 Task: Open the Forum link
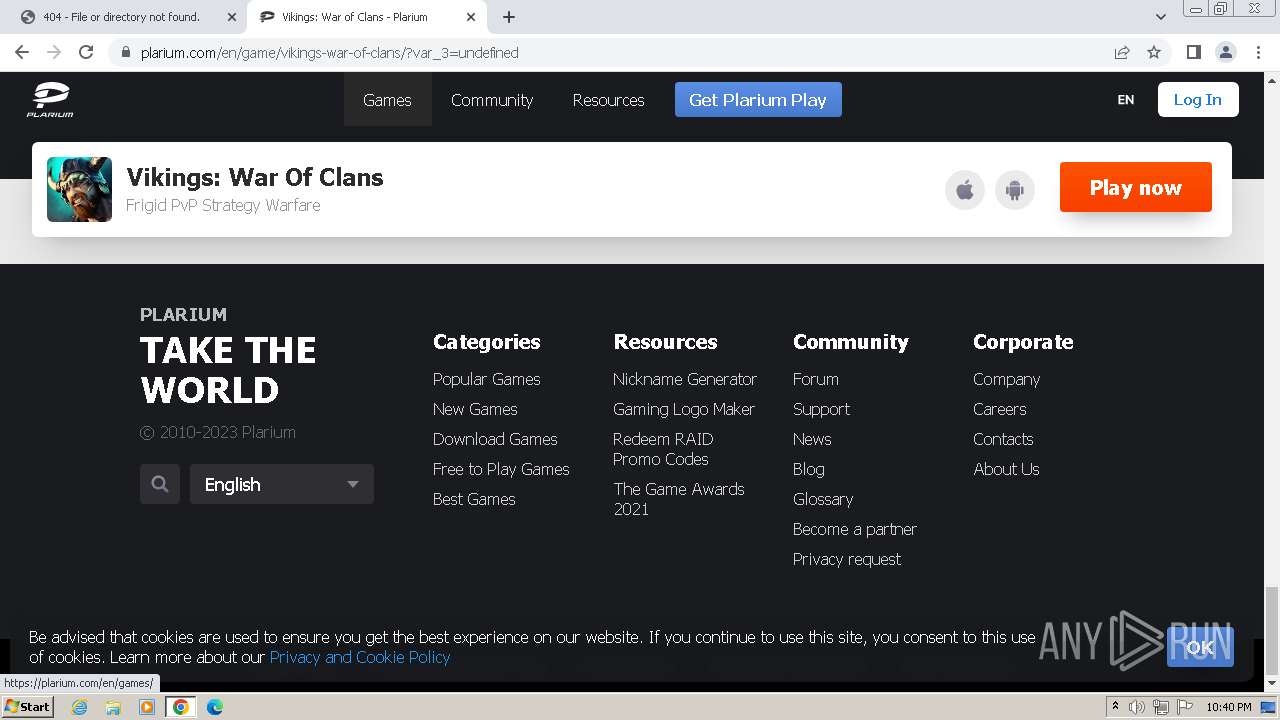pos(816,379)
